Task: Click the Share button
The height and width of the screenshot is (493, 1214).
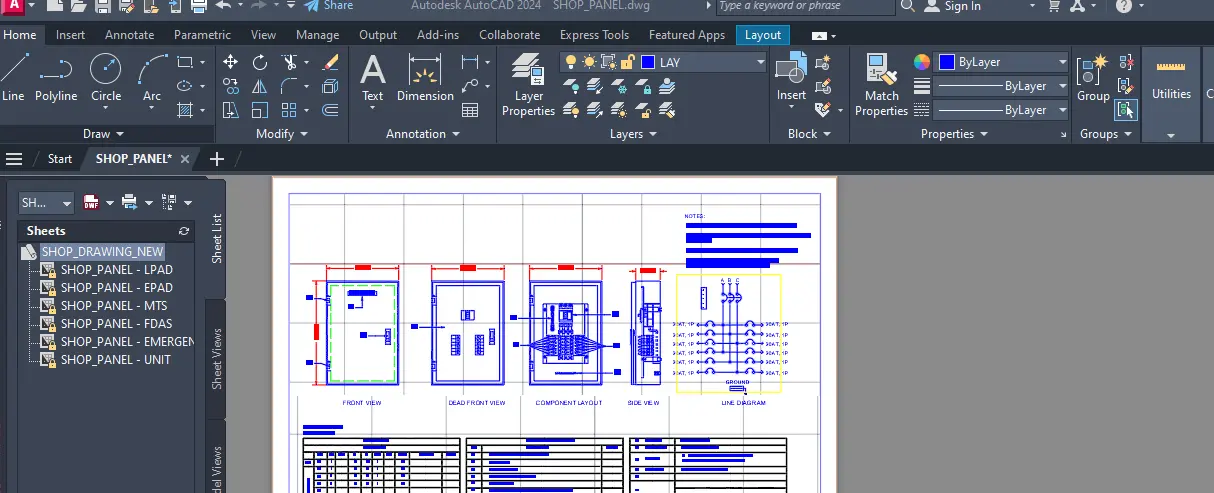Action: (329, 6)
